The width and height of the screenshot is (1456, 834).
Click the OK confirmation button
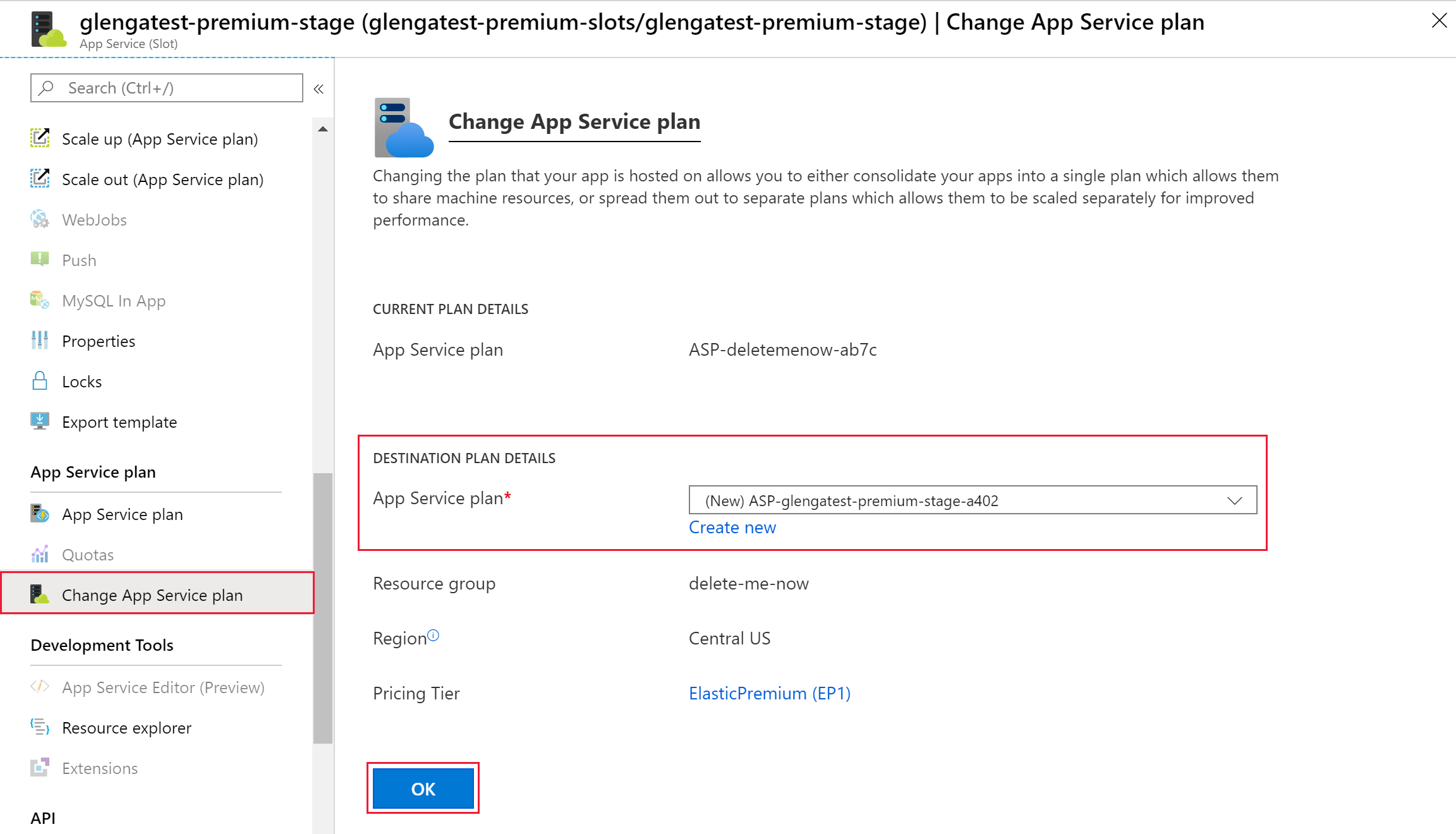coord(423,789)
